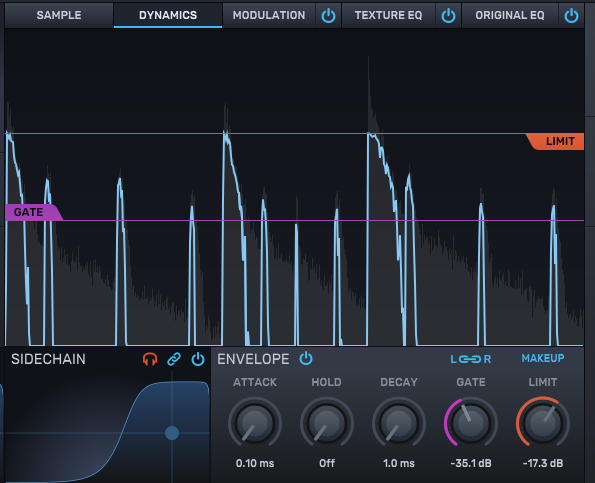This screenshot has width=595, height=483.
Task: Switch to the Dynamics tab
Action: click(x=168, y=15)
